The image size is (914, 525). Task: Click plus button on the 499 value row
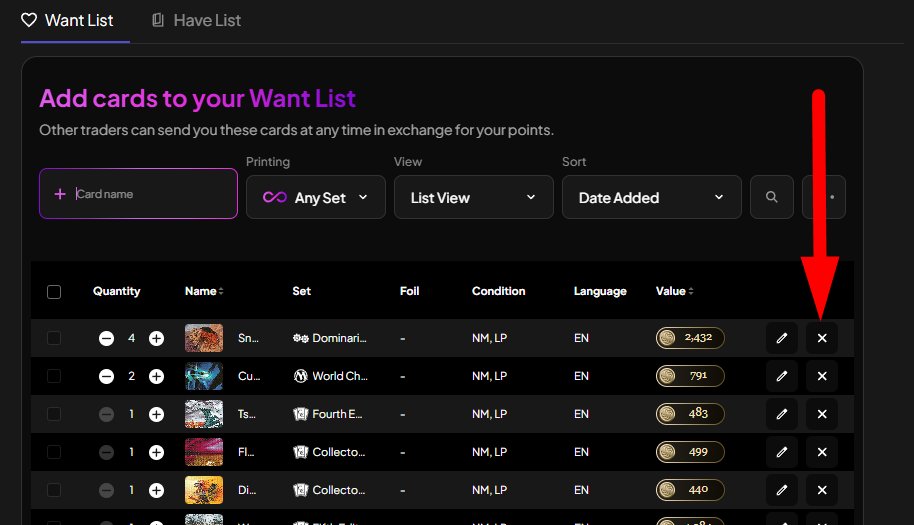(156, 452)
